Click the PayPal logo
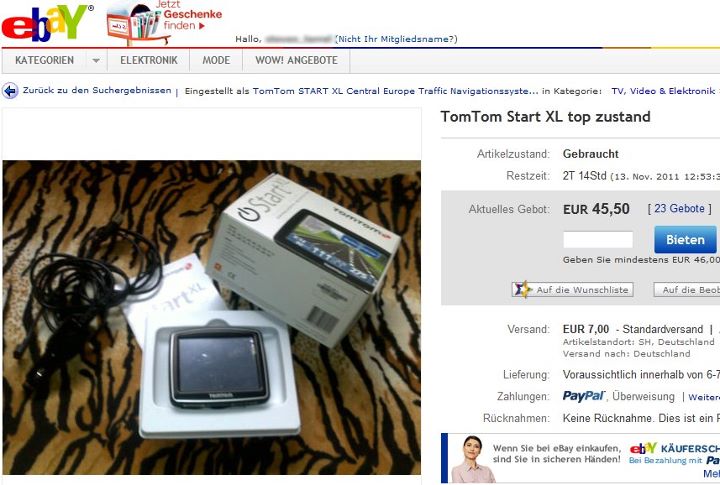This screenshot has height=485, width=720. coord(584,396)
